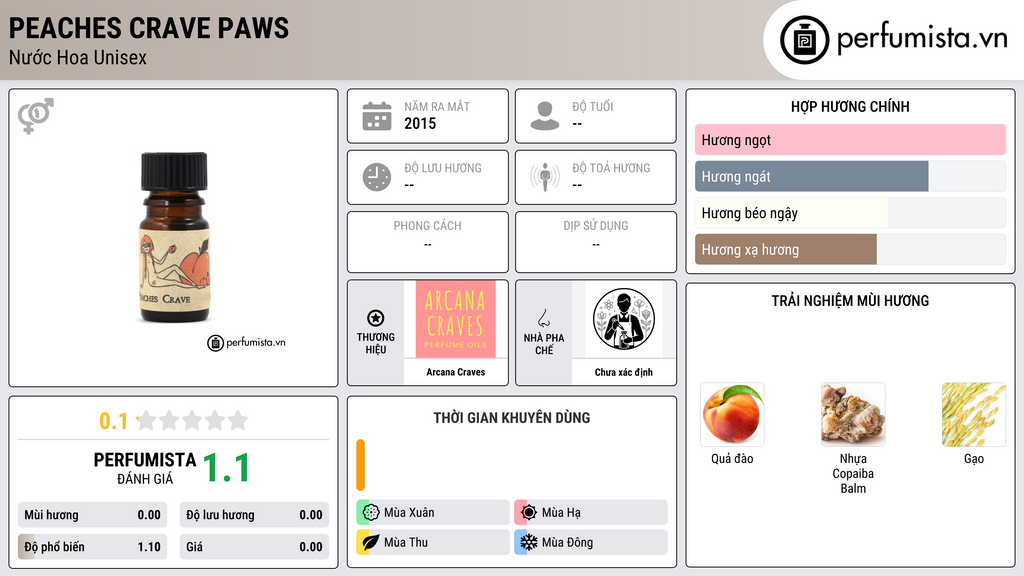Select the Mùa Hạ season button
The width and height of the screenshot is (1024, 576).
[591, 513]
